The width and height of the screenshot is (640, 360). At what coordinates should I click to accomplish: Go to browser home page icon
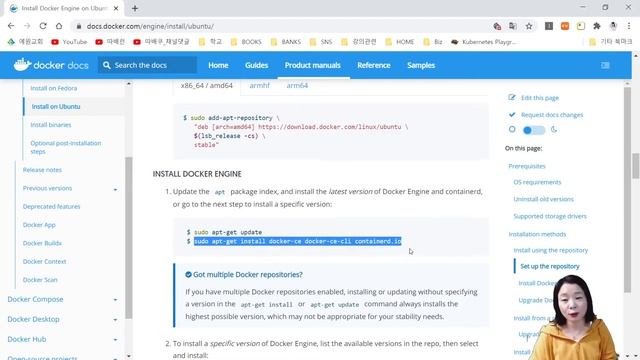(59, 26)
